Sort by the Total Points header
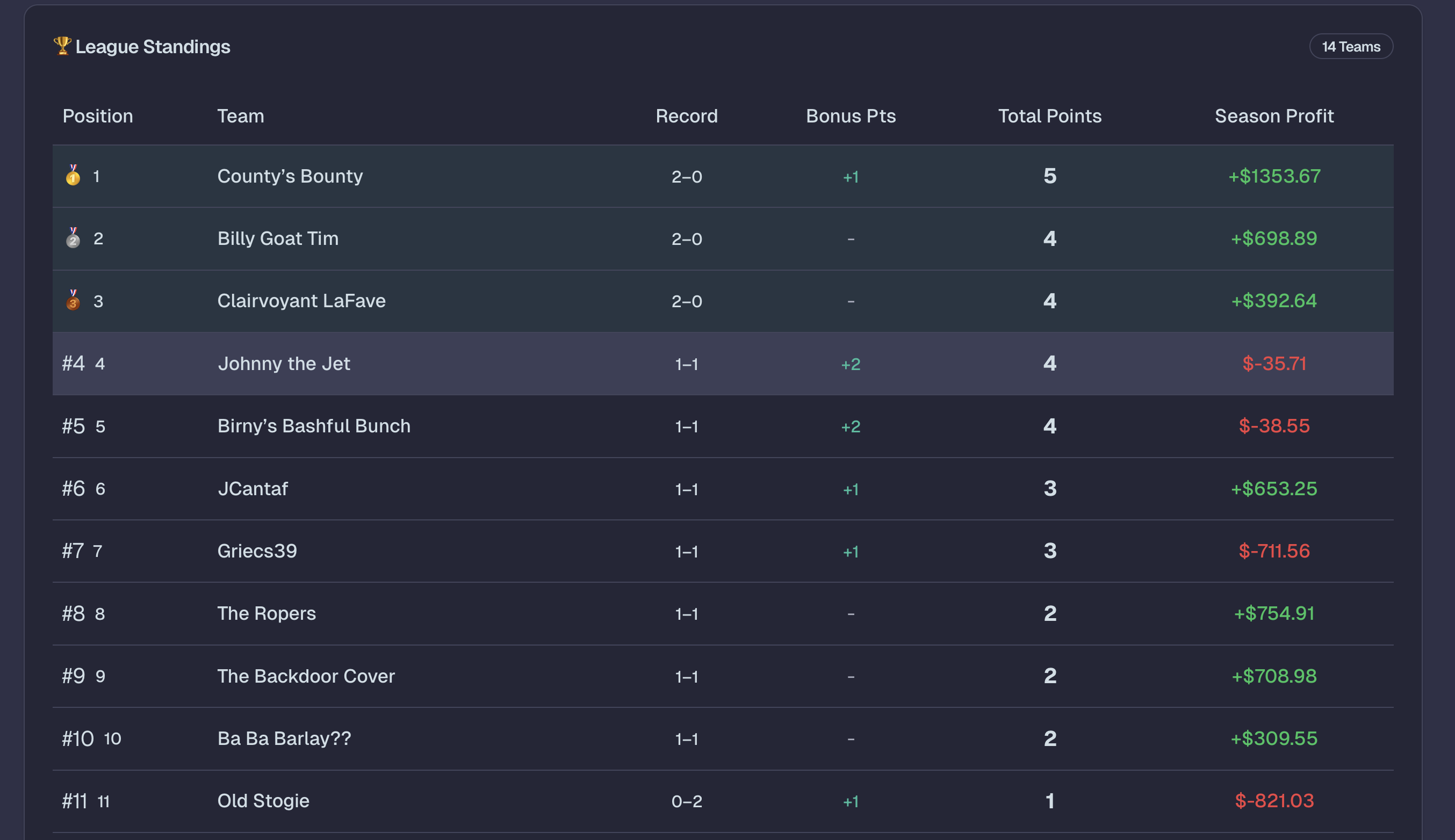This screenshot has height=840, width=1455. pos(1049,116)
